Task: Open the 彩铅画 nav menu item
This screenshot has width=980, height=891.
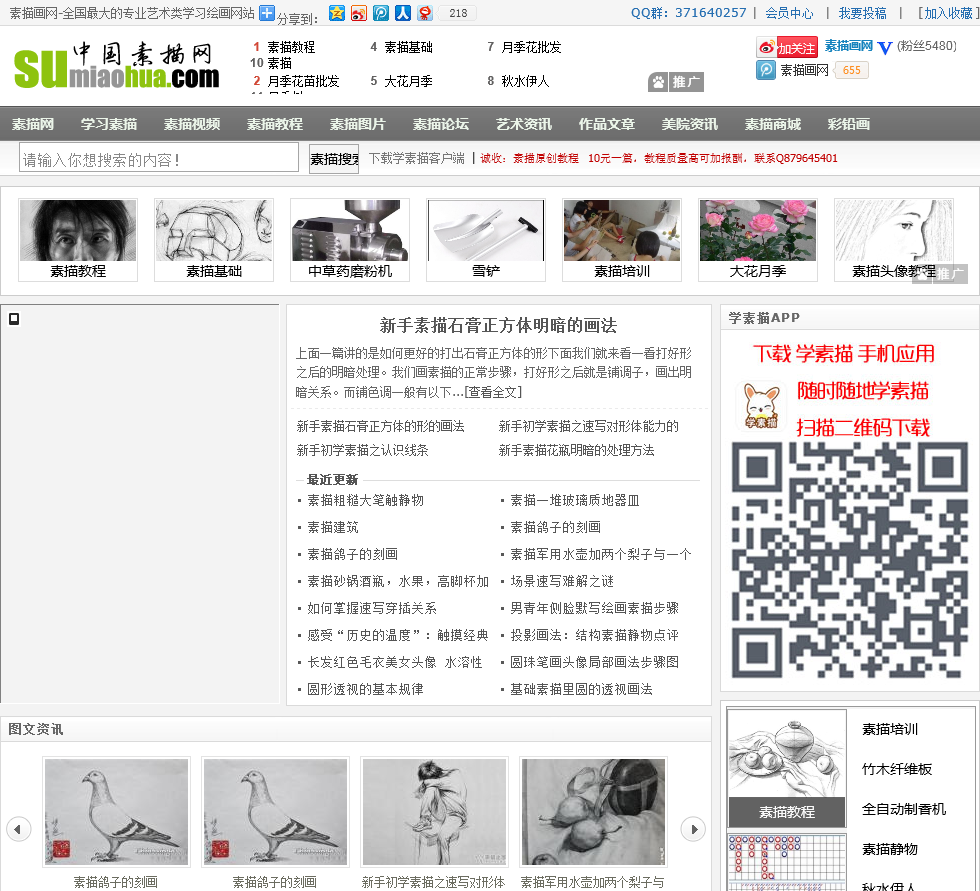Action: (849, 124)
